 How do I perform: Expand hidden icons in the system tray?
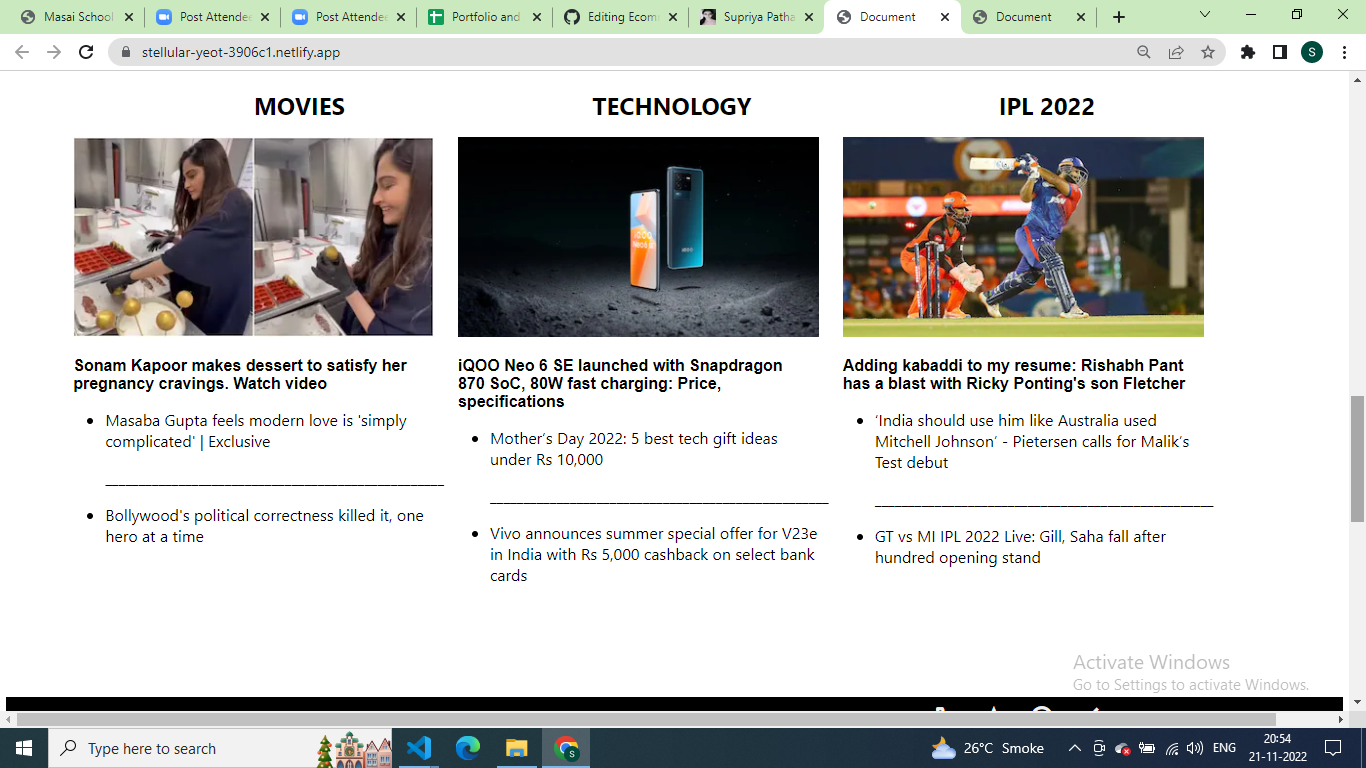(x=1075, y=748)
